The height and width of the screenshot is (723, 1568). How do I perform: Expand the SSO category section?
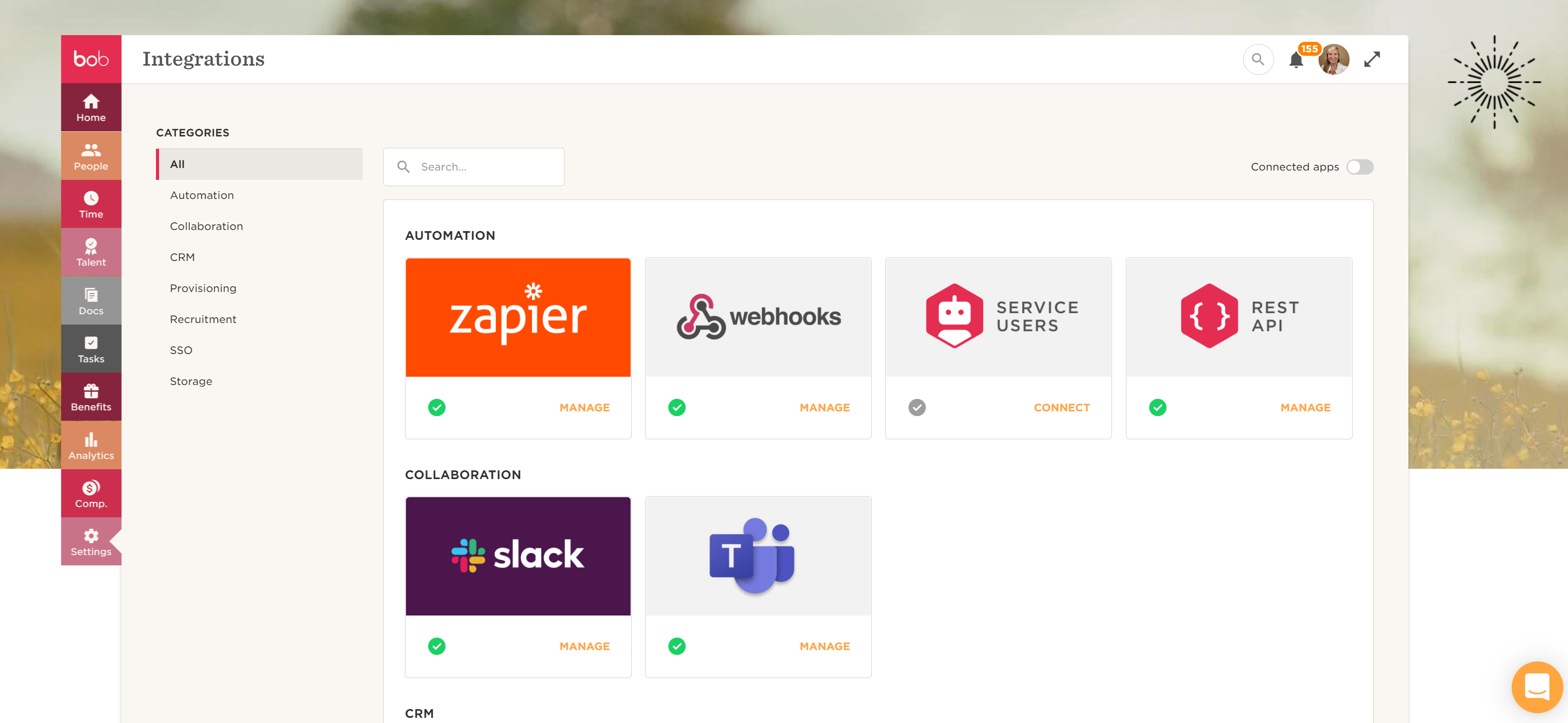(182, 350)
